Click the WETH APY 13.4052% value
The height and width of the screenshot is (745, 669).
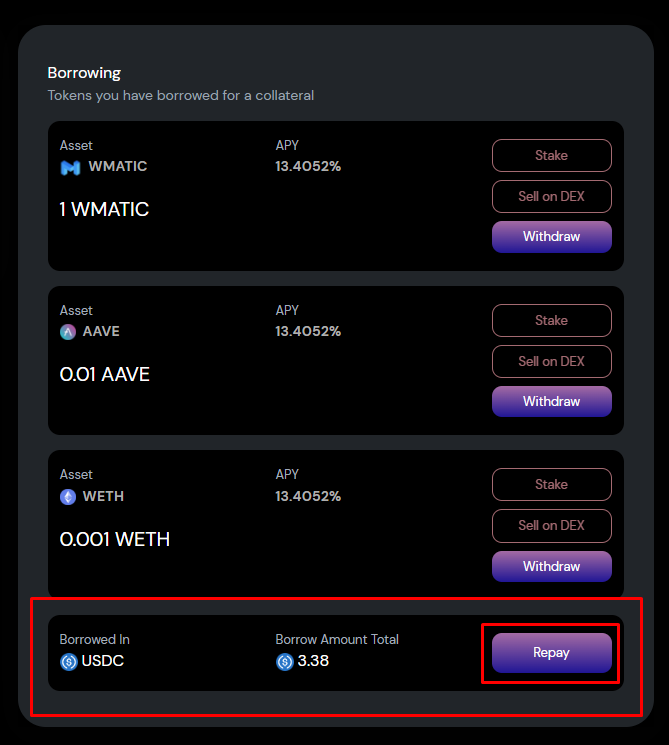coord(308,497)
